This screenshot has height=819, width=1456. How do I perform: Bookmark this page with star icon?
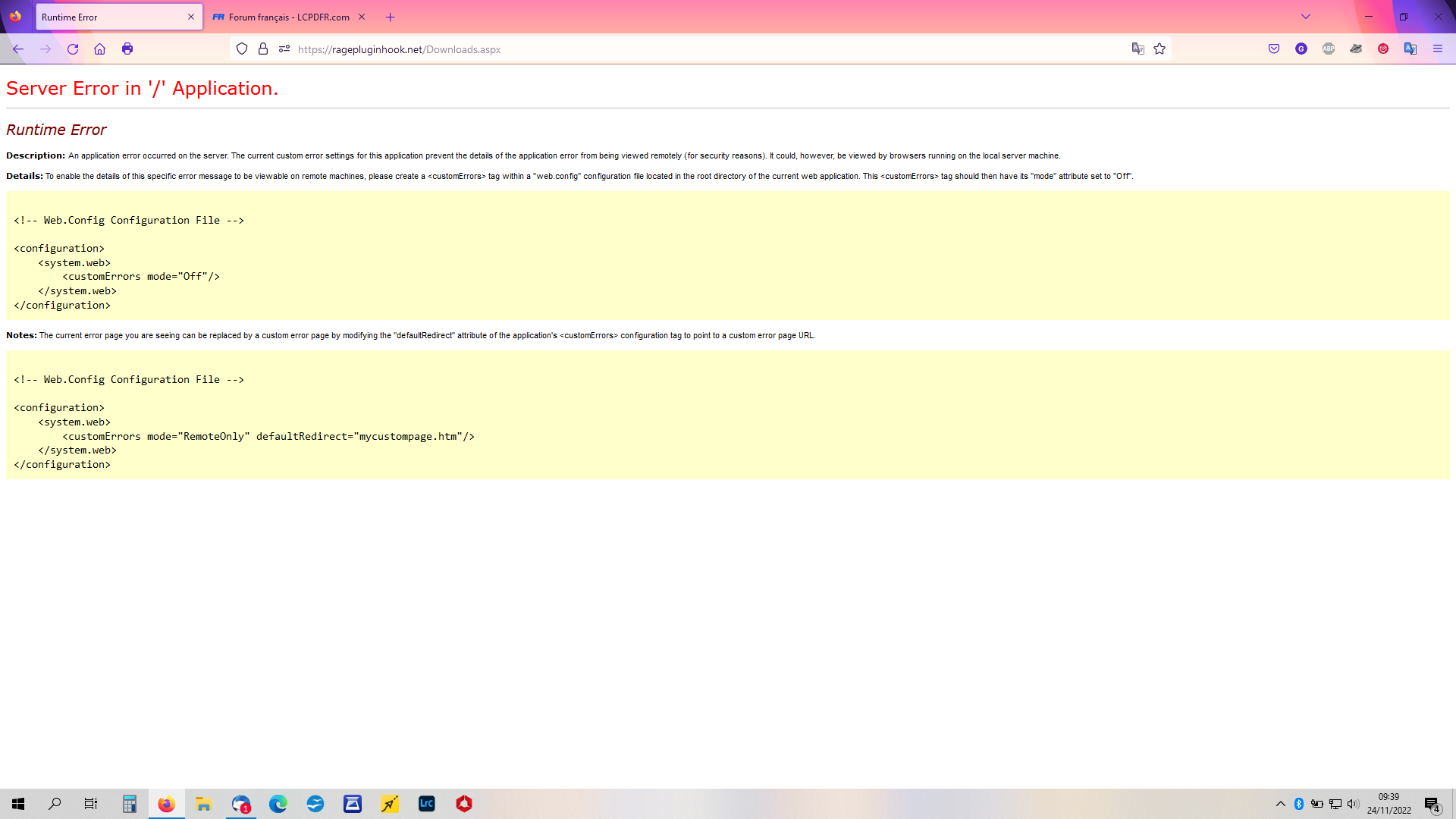tap(1159, 49)
